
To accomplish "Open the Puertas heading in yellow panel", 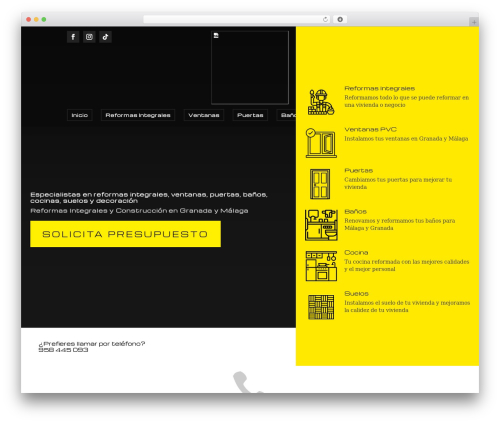I will tap(358, 170).
